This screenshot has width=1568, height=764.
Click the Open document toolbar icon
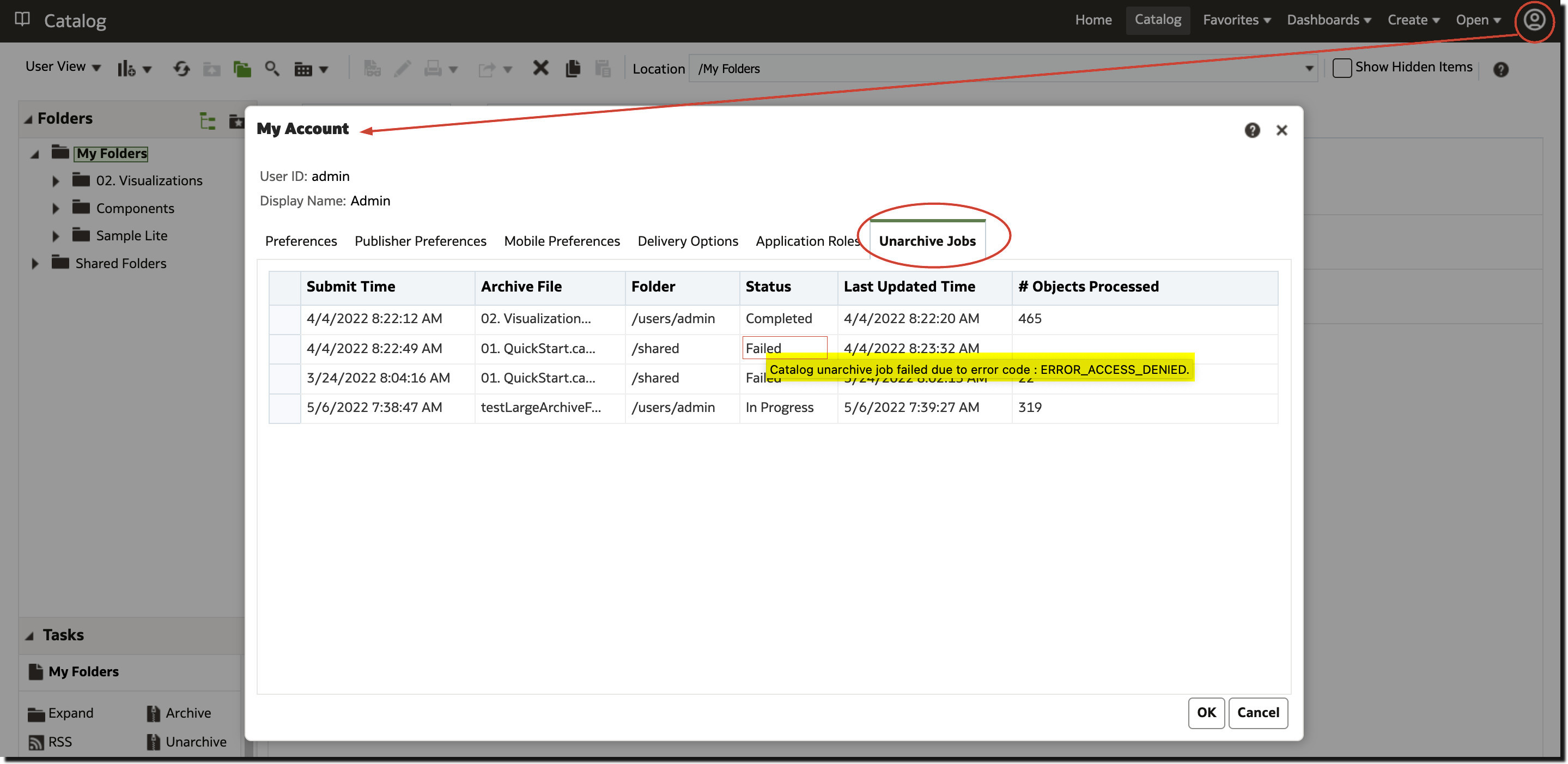[372, 68]
